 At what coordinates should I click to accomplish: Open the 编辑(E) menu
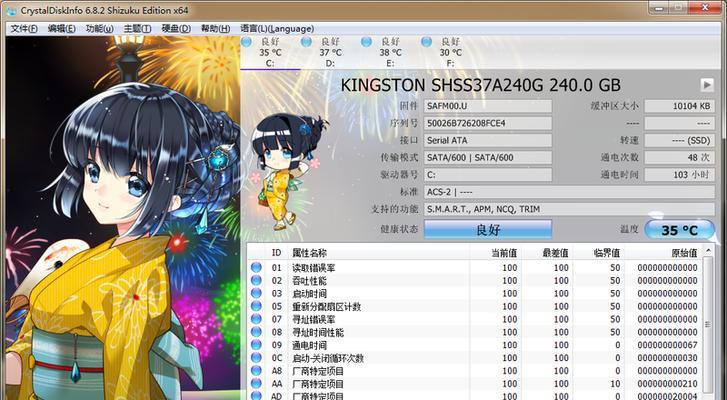(x=62, y=29)
